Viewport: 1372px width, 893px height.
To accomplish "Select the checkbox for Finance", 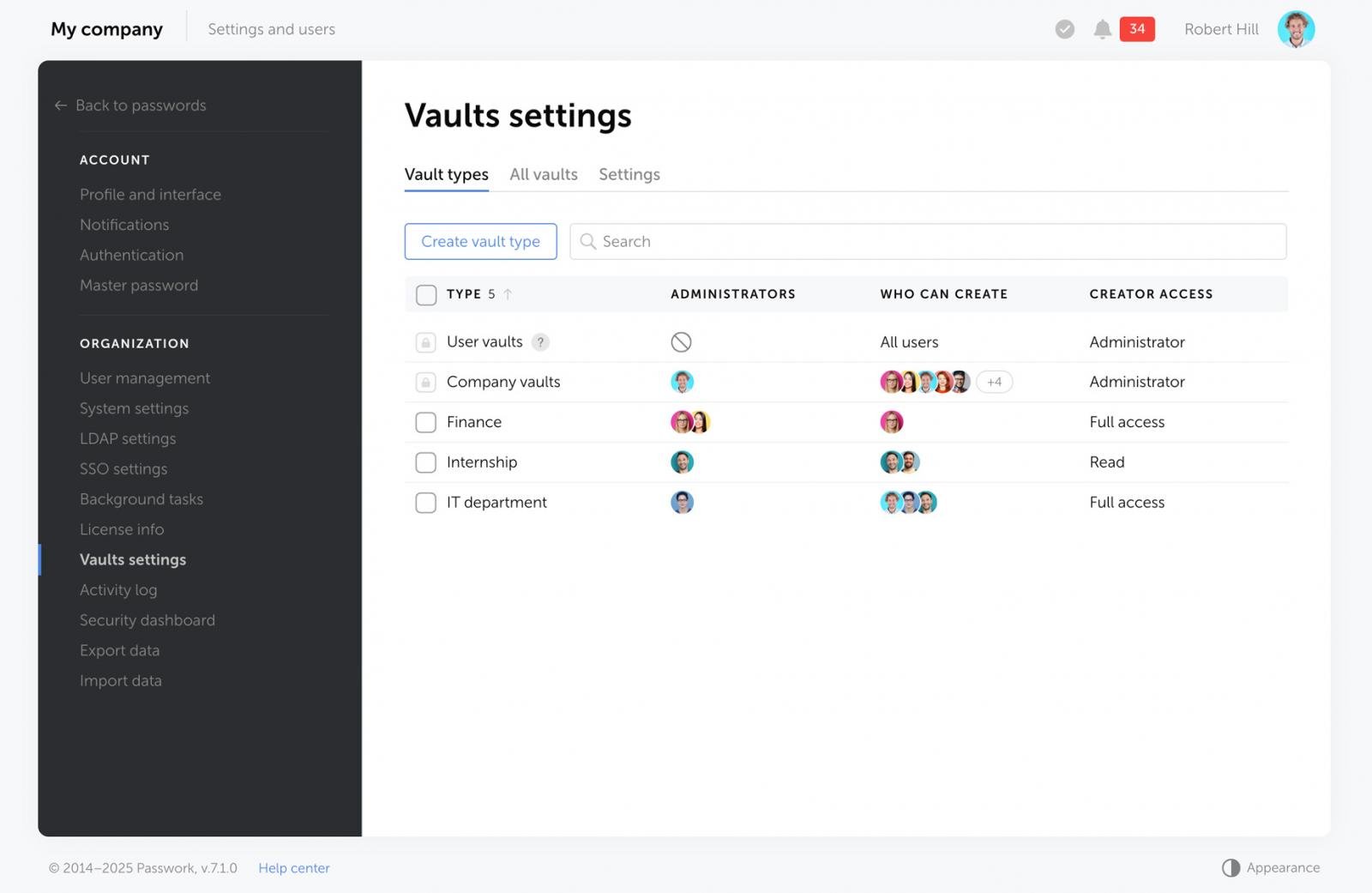I will point(425,422).
